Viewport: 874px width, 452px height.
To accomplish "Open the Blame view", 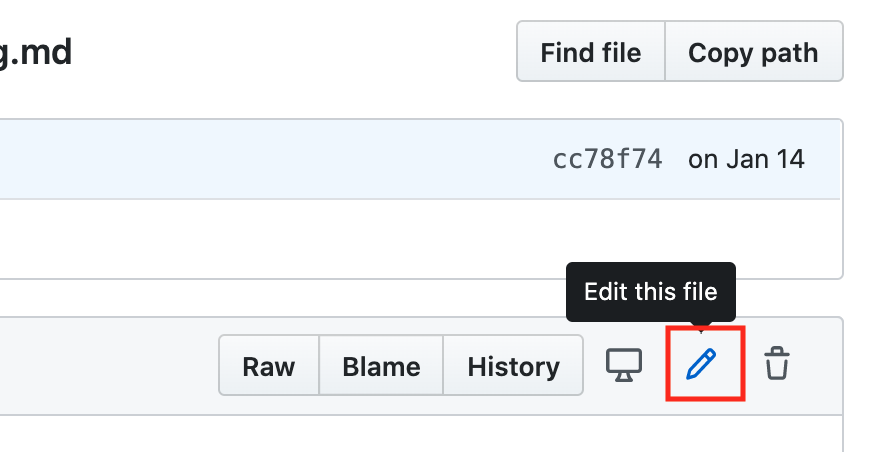I will [x=381, y=366].
